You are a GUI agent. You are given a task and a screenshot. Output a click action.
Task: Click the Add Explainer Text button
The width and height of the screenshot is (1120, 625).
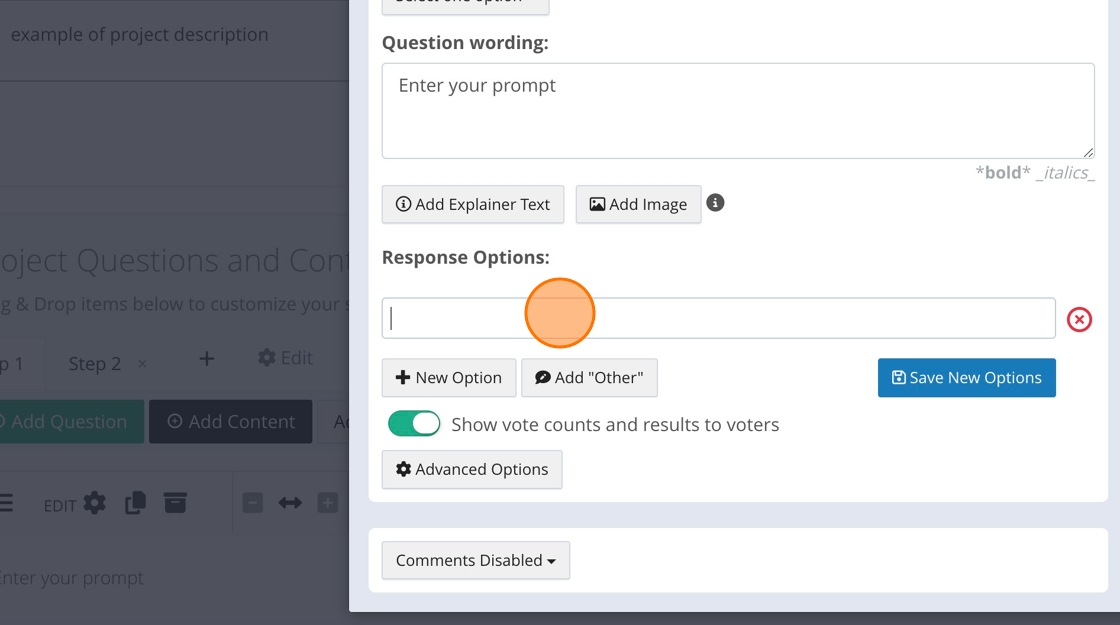point(472,204)
